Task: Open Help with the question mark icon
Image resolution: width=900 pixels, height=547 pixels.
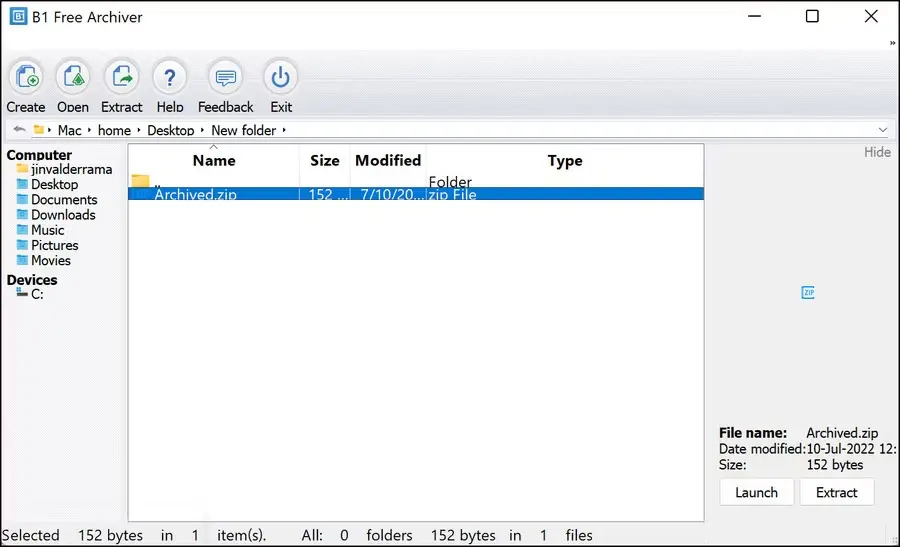Action: click(x=170, y=77)
